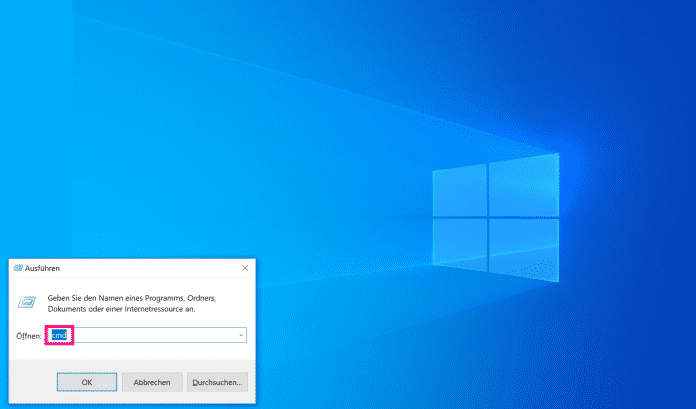Click the description text about Programms, Ordners

131,297
